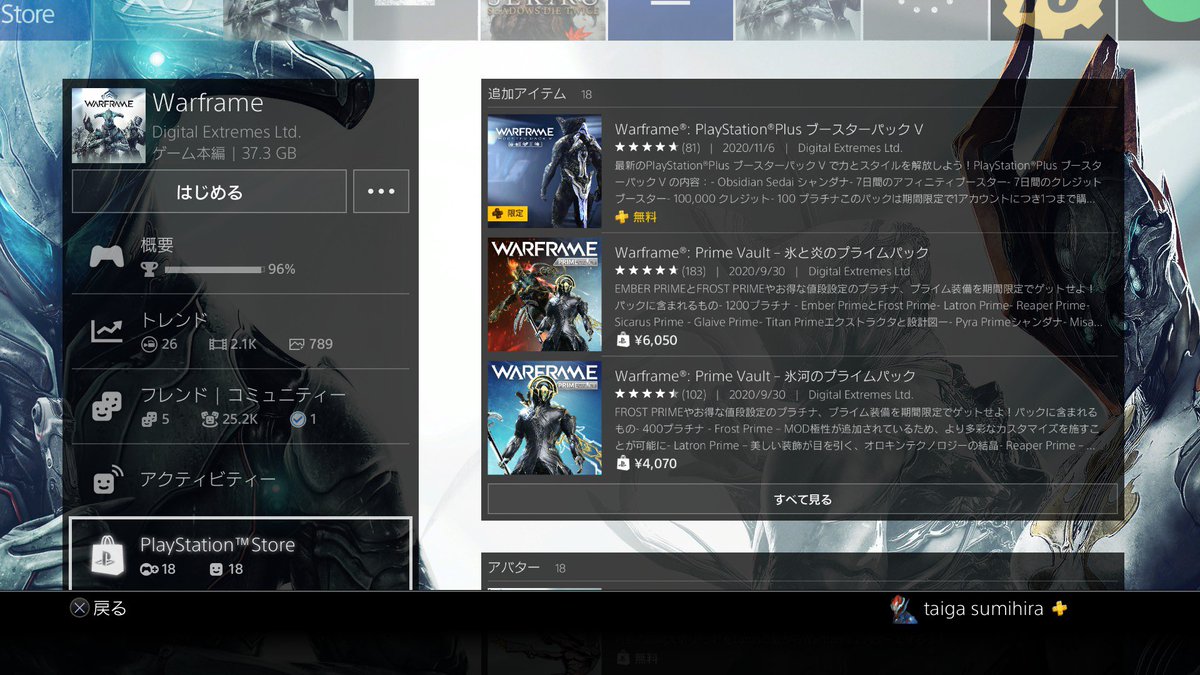Select the controller icon for 概要
The height and width of the screenshot is (675, 1200).
[107, 257]
